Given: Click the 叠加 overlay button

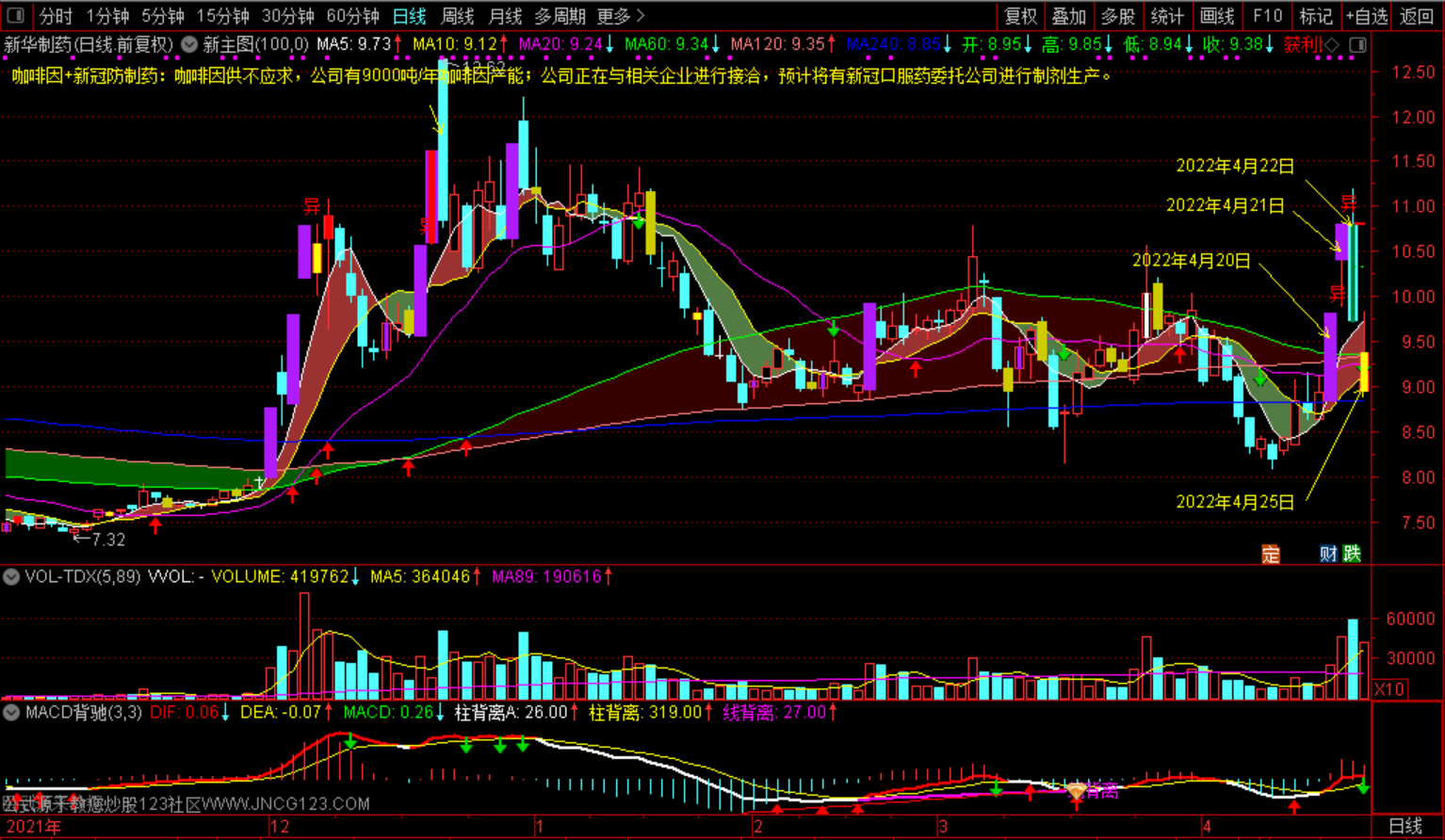Looking at the screenshot, I should [1069, 16].
